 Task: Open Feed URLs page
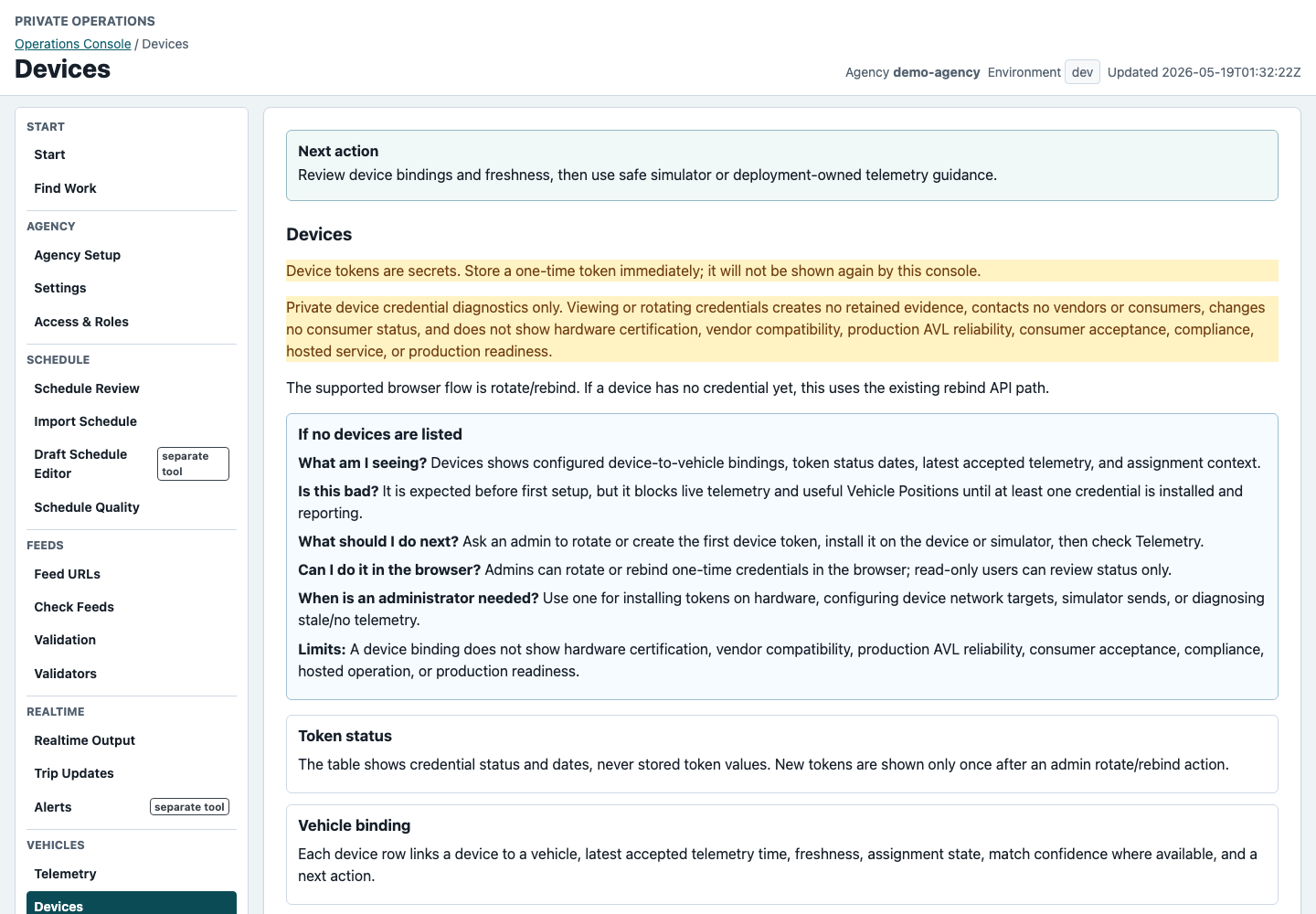pyautogui.click(x=132, y=574)
